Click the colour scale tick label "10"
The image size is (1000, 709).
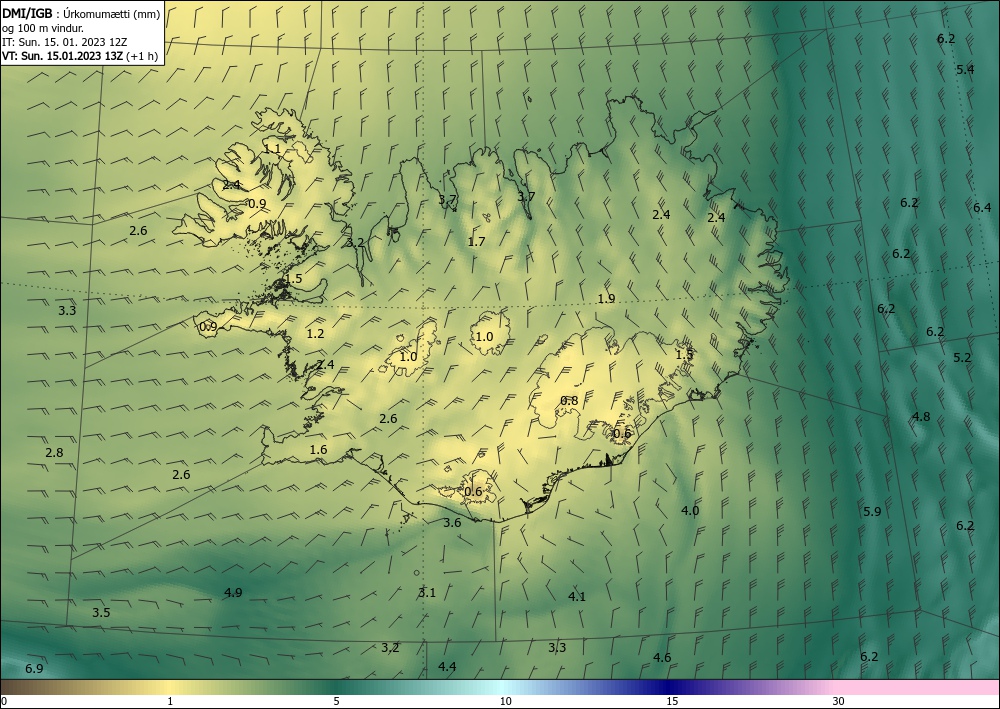(x=505, y=701)
